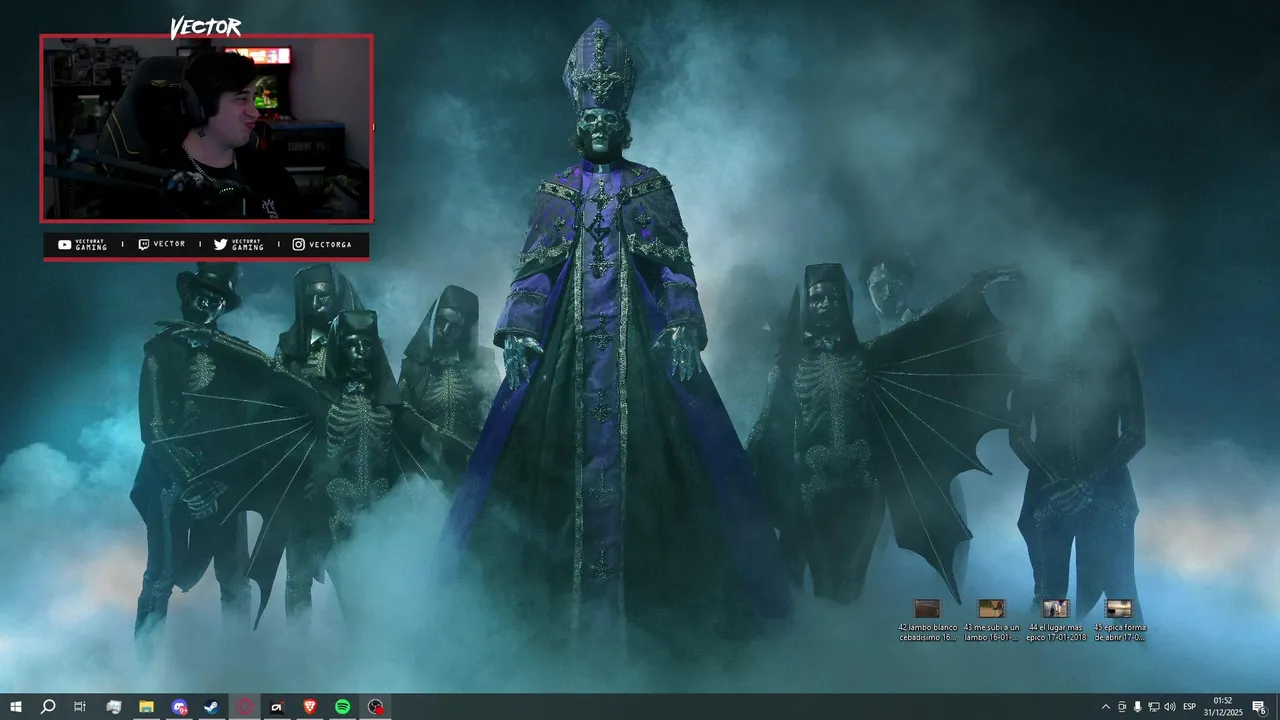Launch Brave browser from the taskbar

click(x=309, y=707)
